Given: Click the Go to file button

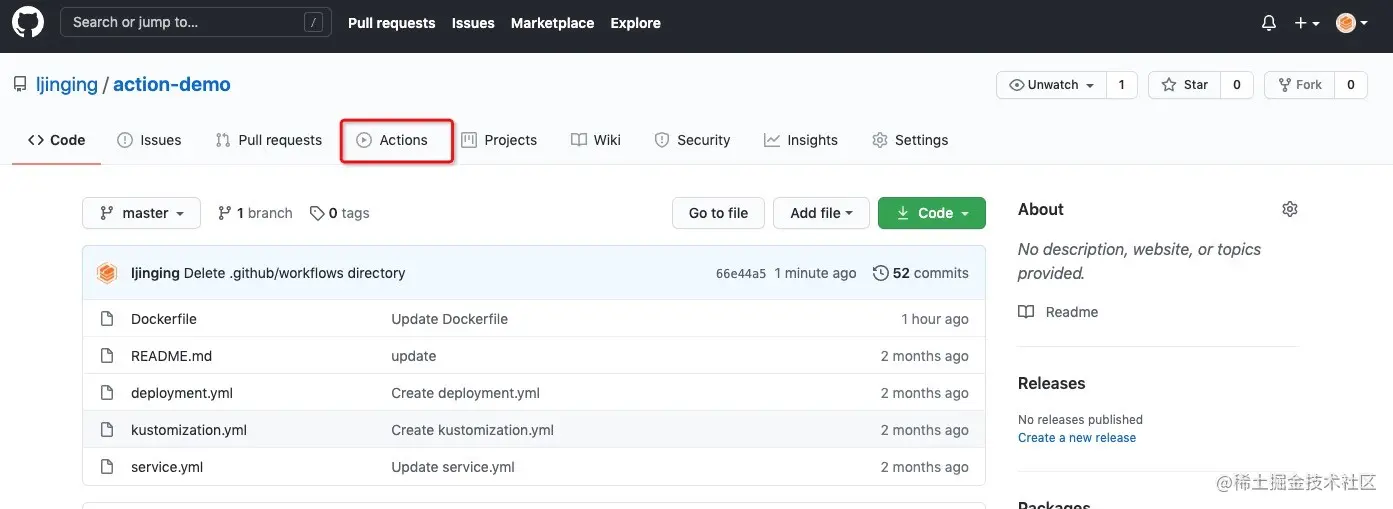Looking at the screenshot, I should click(x=718, y=213).
